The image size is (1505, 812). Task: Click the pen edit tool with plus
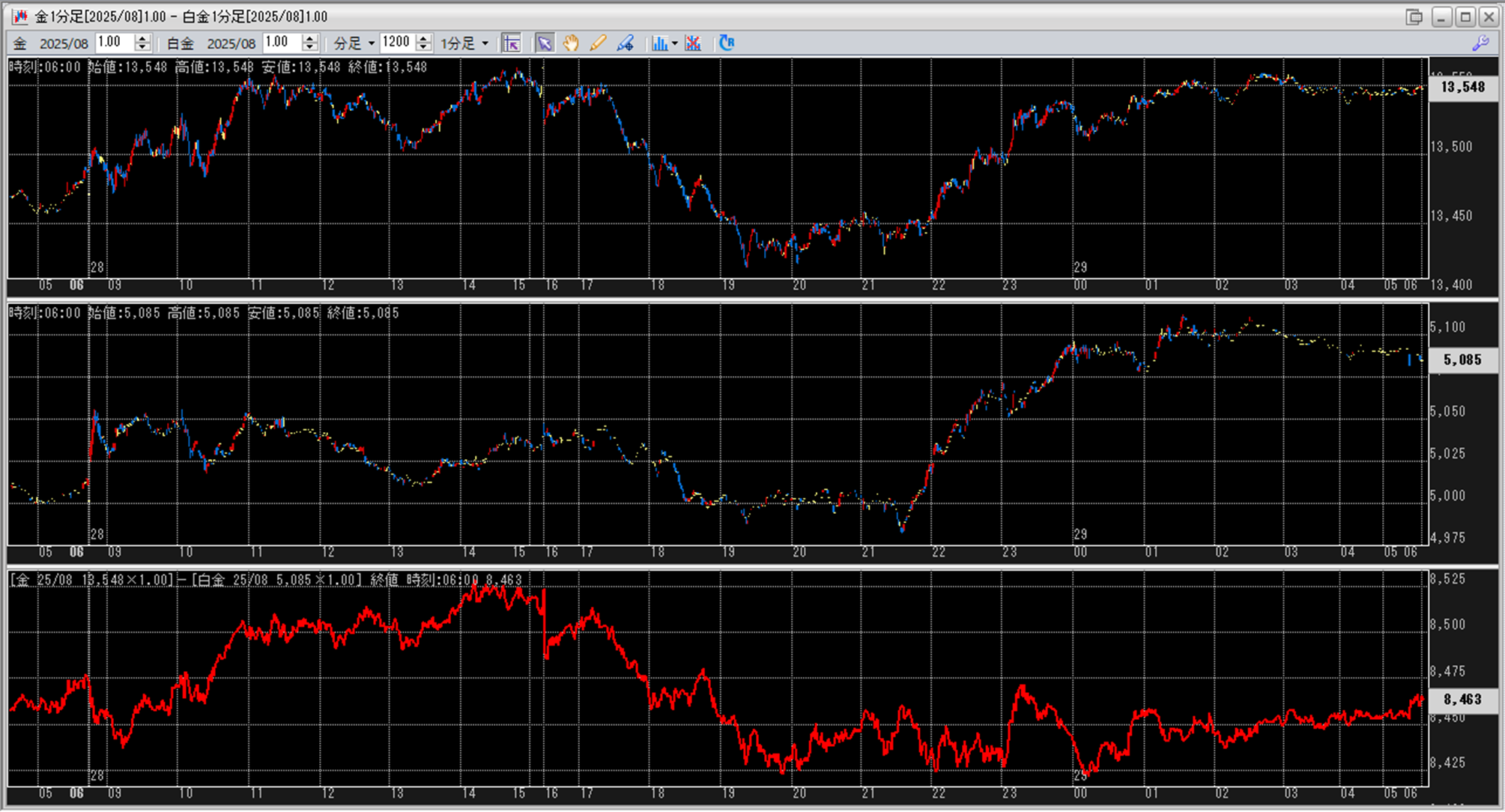(625, 43)
